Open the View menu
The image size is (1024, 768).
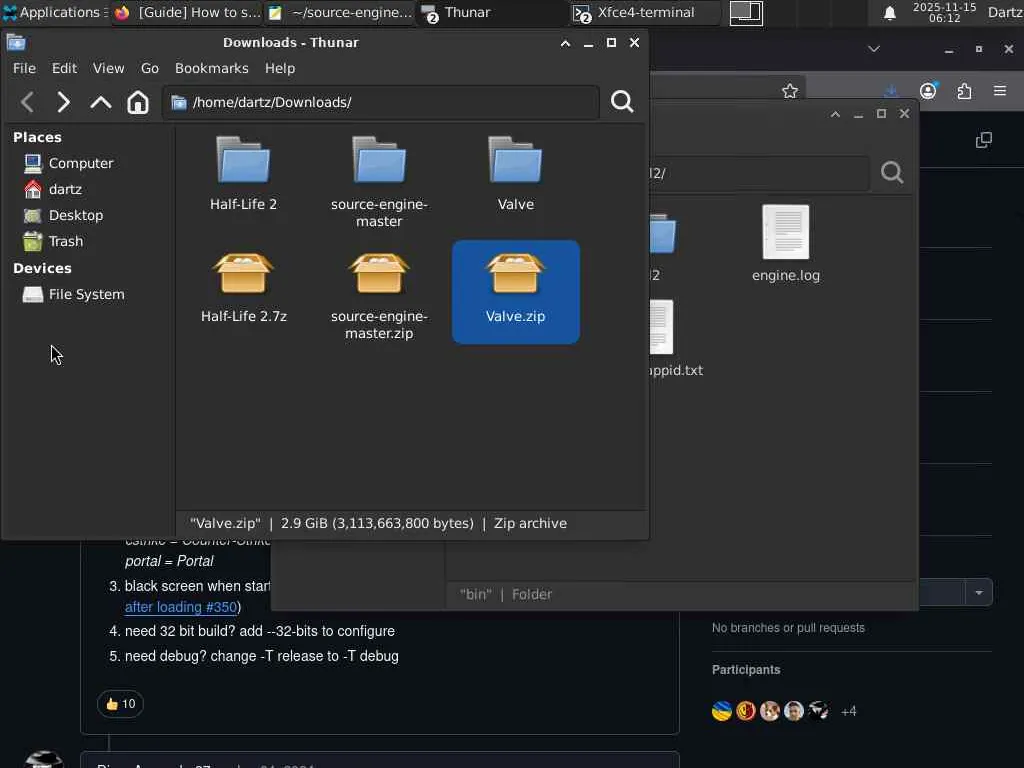(108, 68)
